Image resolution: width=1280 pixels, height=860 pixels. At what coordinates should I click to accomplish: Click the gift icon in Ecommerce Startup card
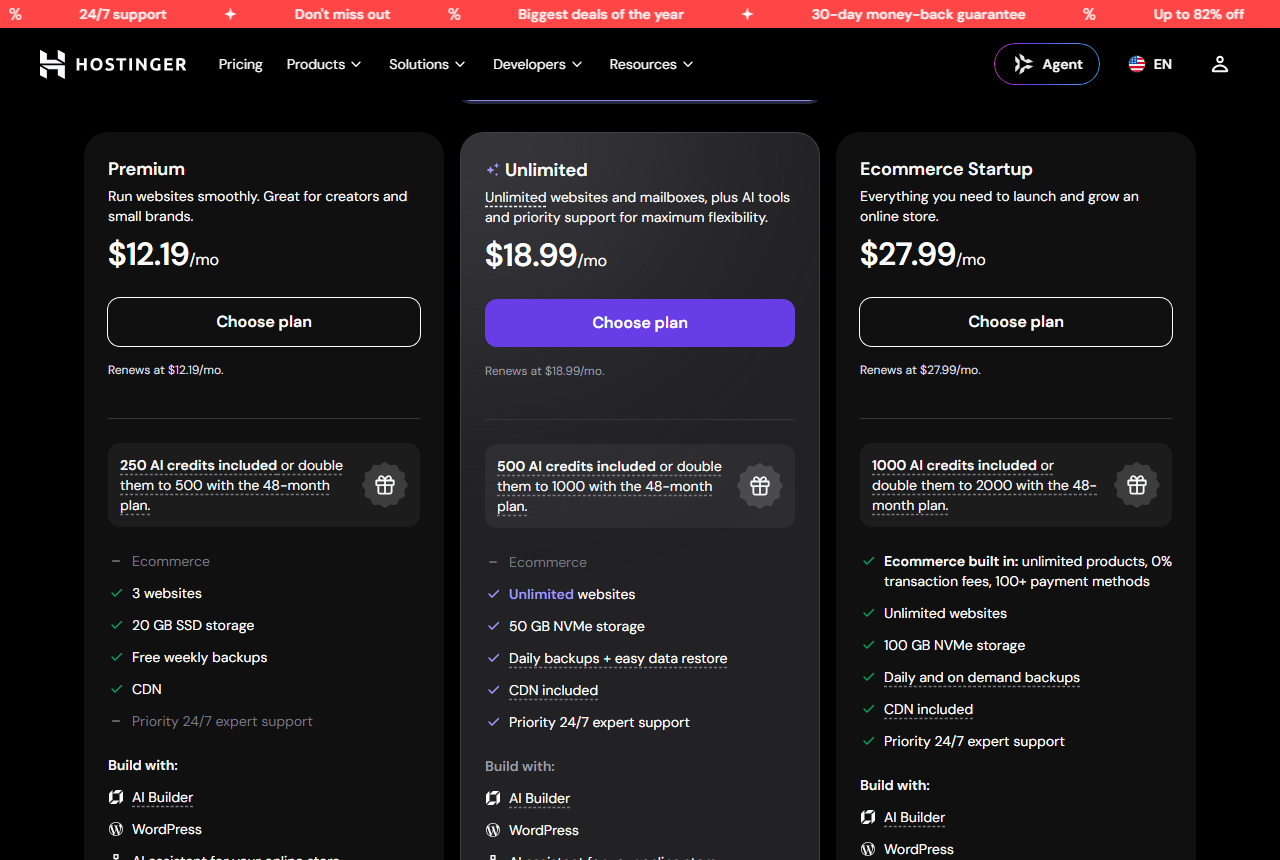coord(1137,485)
